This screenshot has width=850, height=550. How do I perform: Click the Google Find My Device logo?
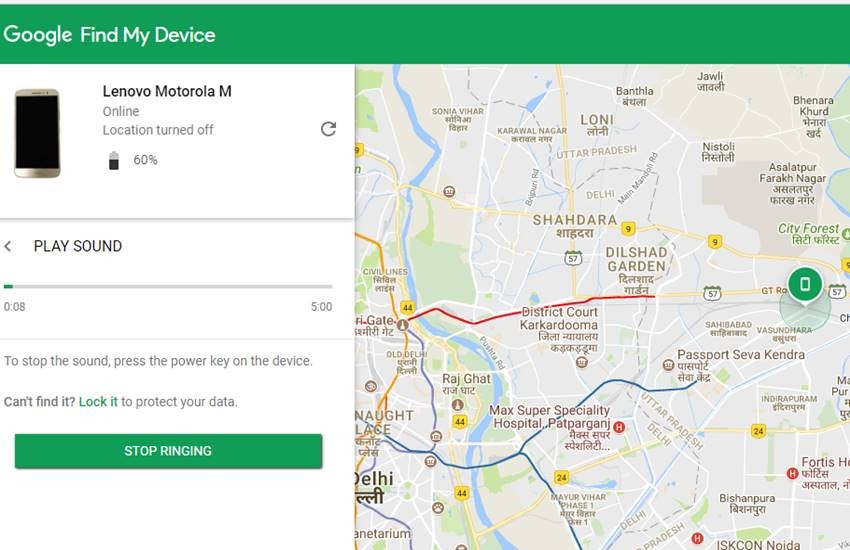109,35
